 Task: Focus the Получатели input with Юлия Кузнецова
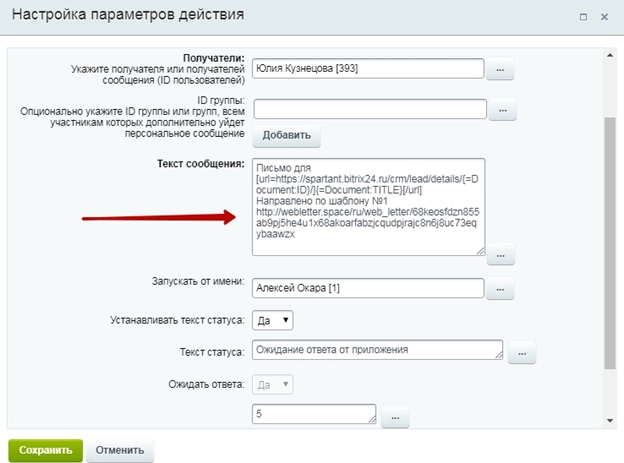368,68
